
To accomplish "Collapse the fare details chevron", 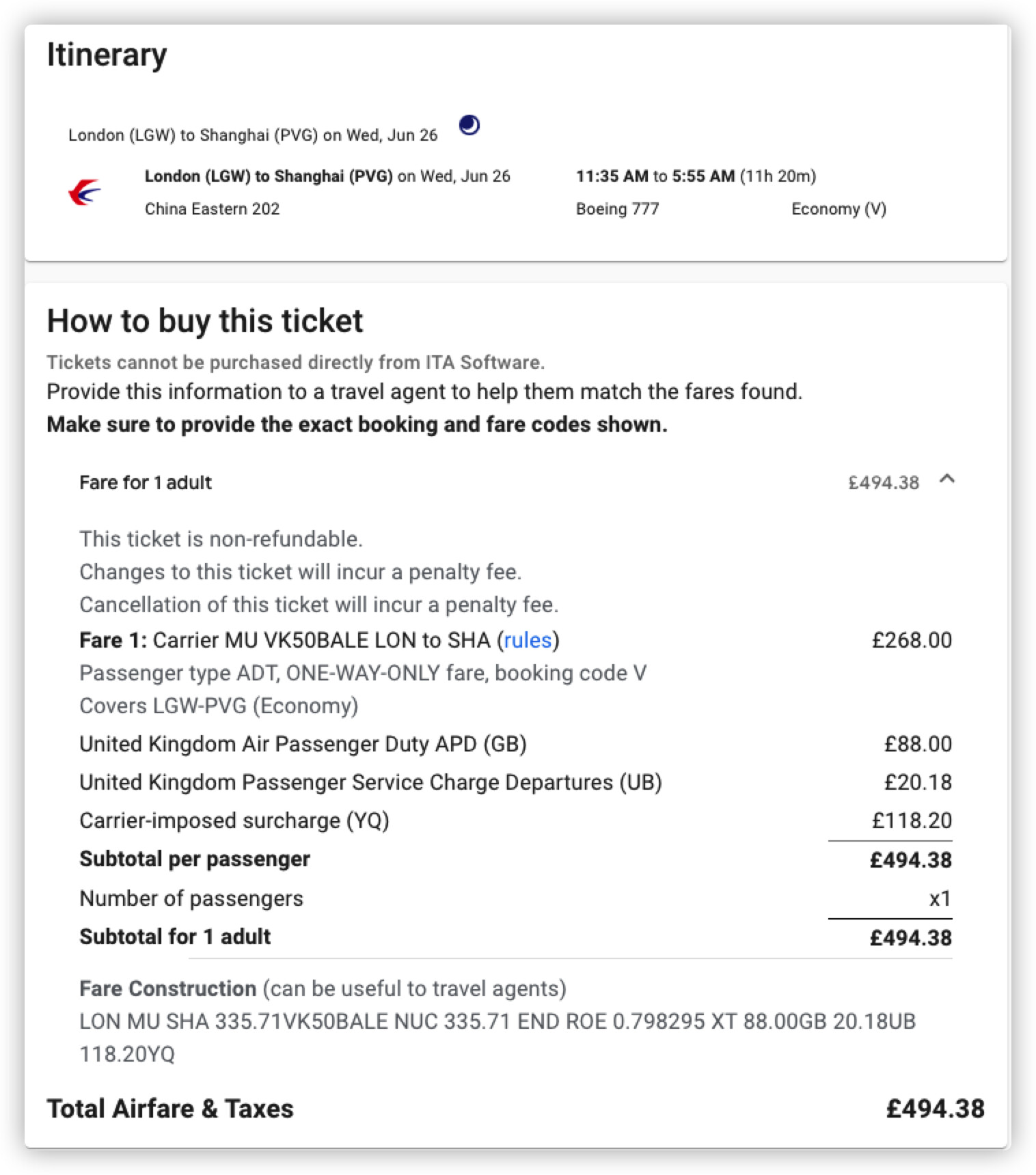I will pos(947,480).
